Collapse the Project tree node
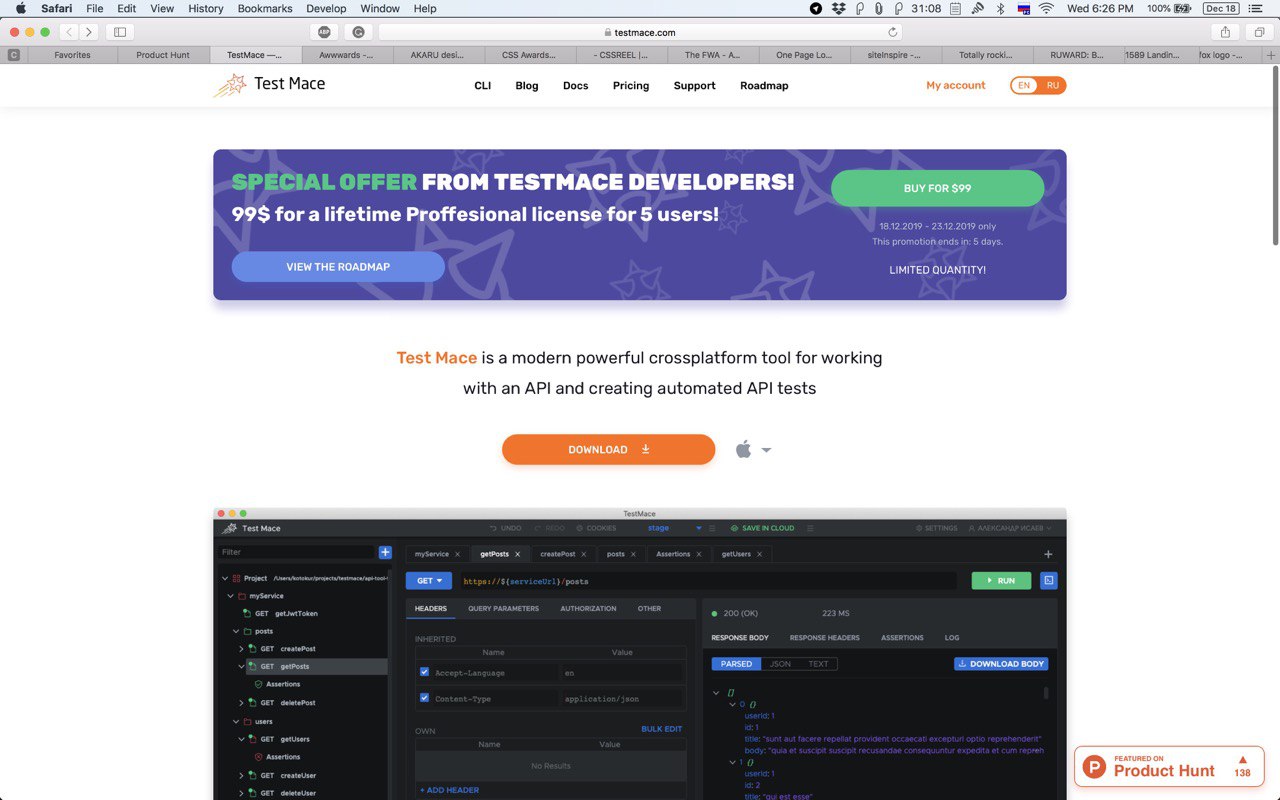Image resolution: width=1280 pixels, height=800 pixels. 224,578
